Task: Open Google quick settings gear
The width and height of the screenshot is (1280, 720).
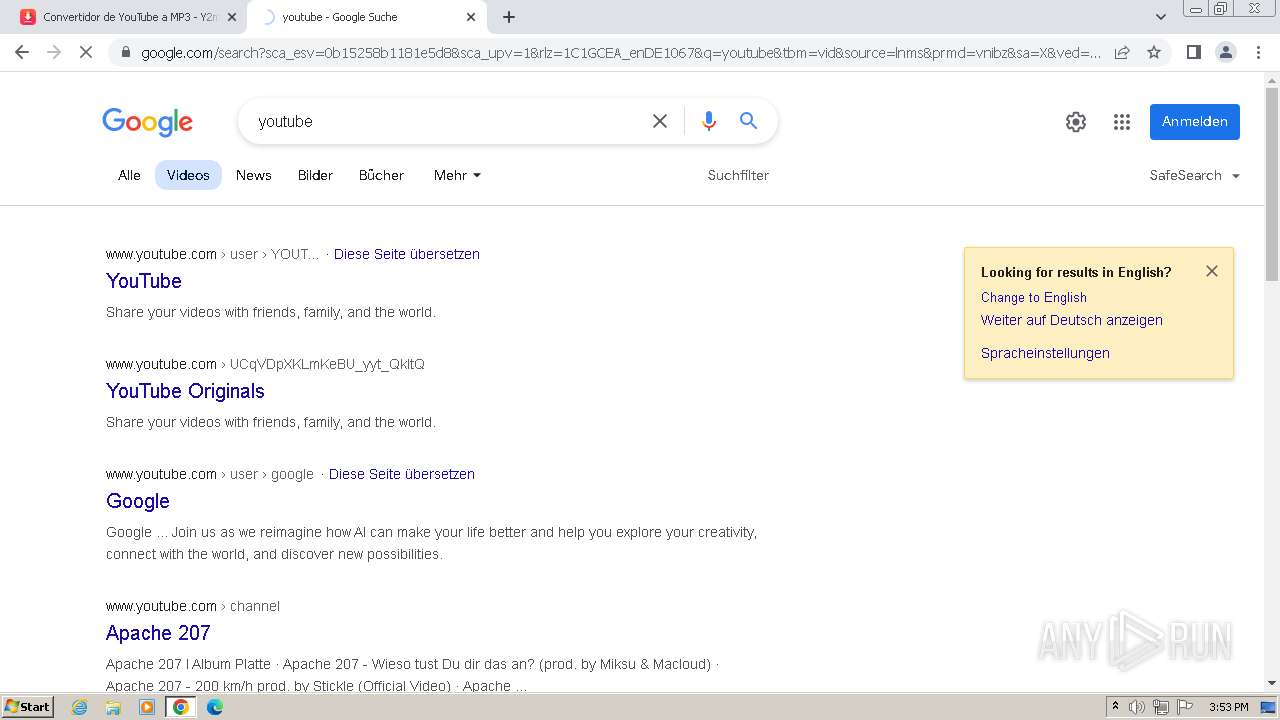Action: 1076,122
